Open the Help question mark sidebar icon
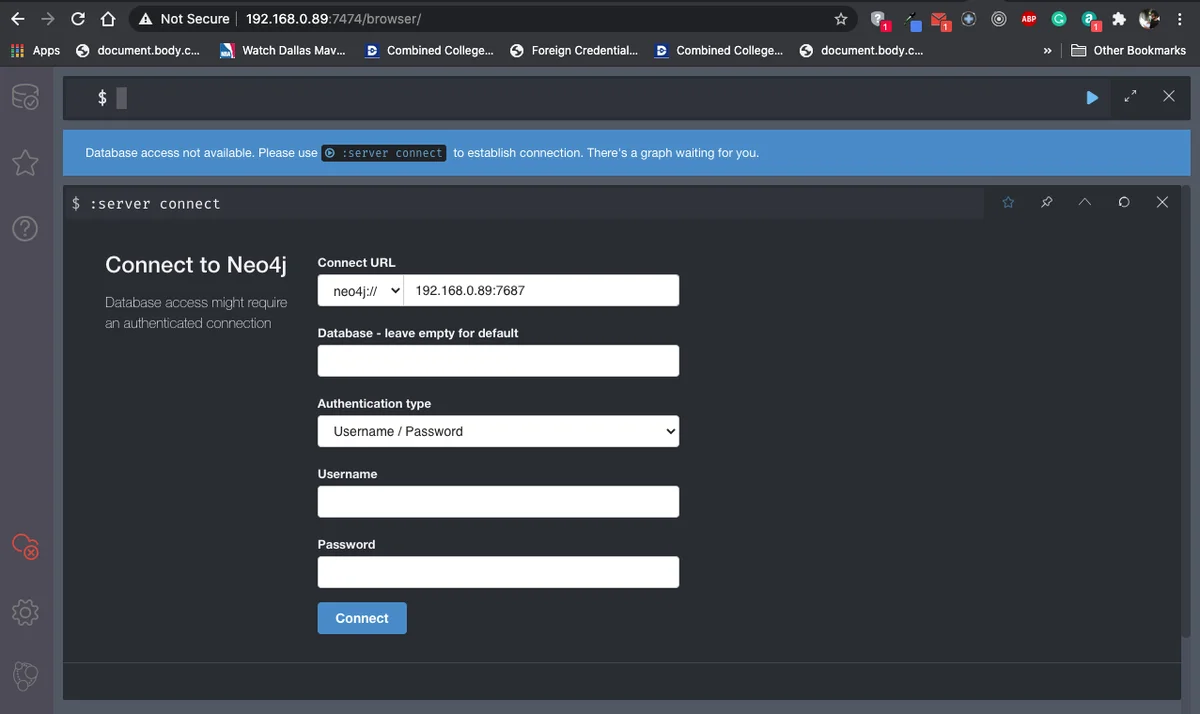Screen dimensions: 1200x714 pos(25,228)
